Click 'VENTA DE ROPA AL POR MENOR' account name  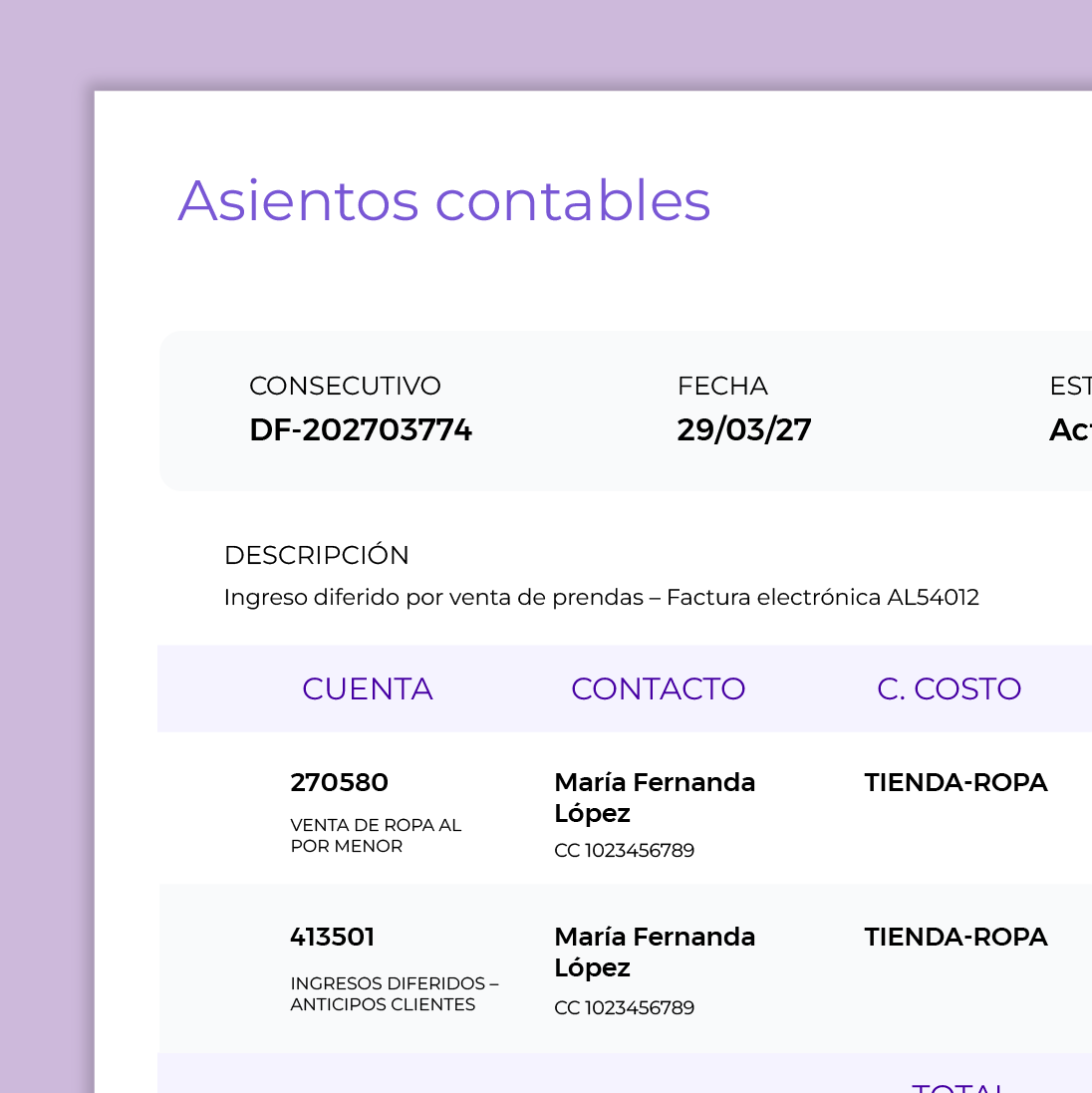pyautogui.click(x=376, y=835)
